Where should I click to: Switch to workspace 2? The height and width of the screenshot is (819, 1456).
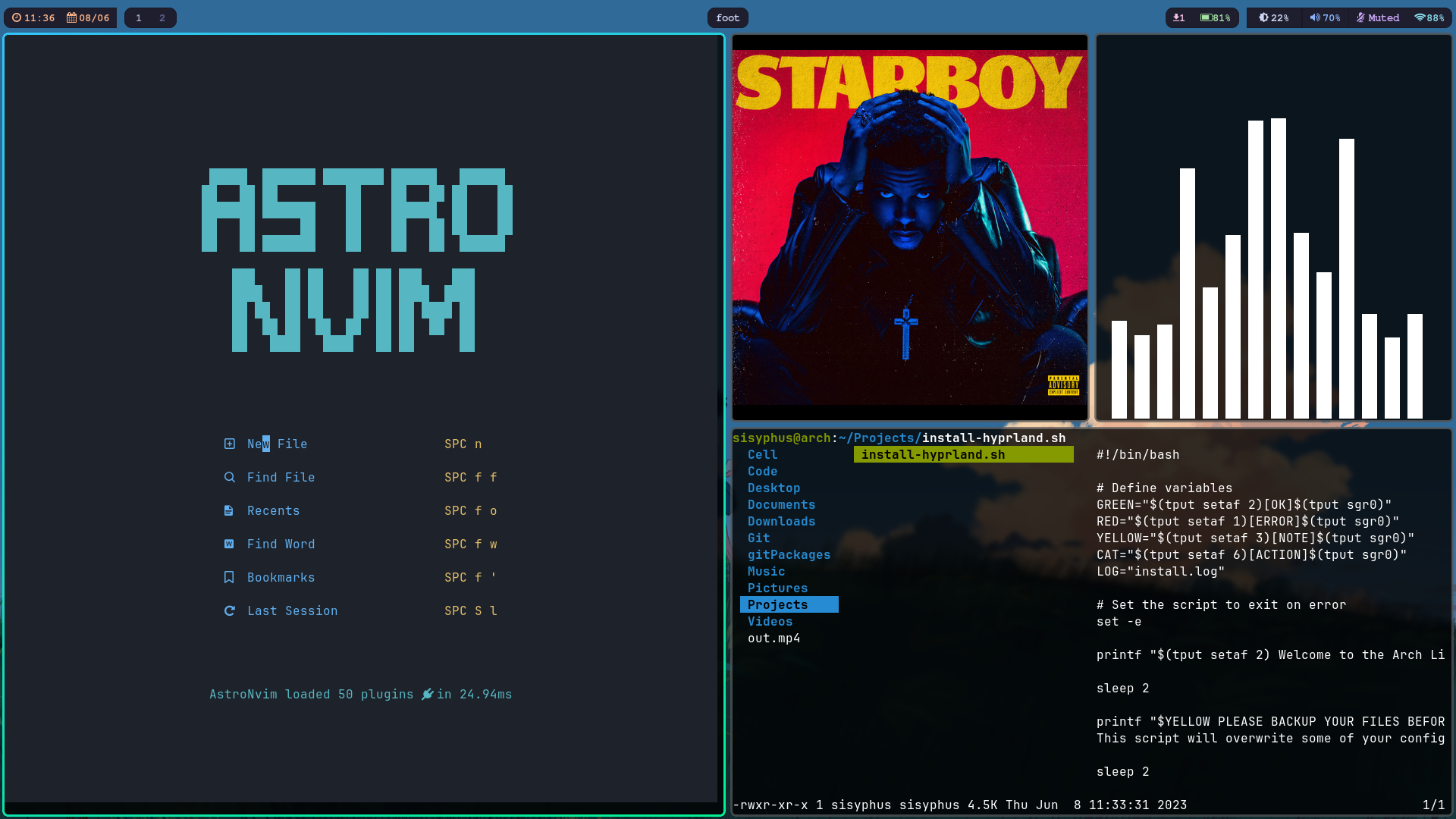[162, 17]
